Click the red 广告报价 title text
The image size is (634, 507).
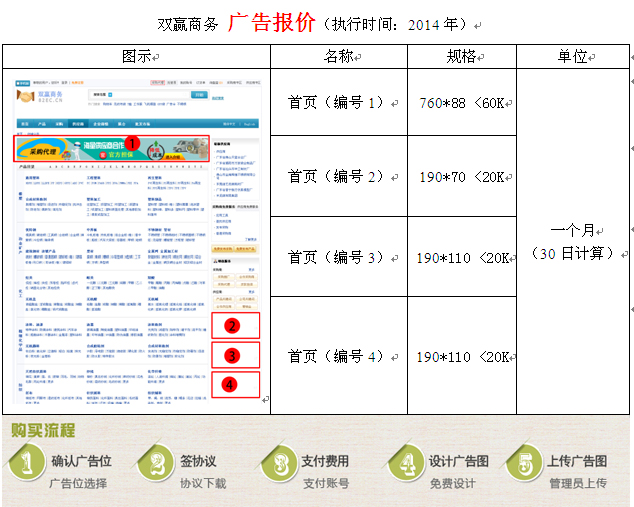pos(271,23)
